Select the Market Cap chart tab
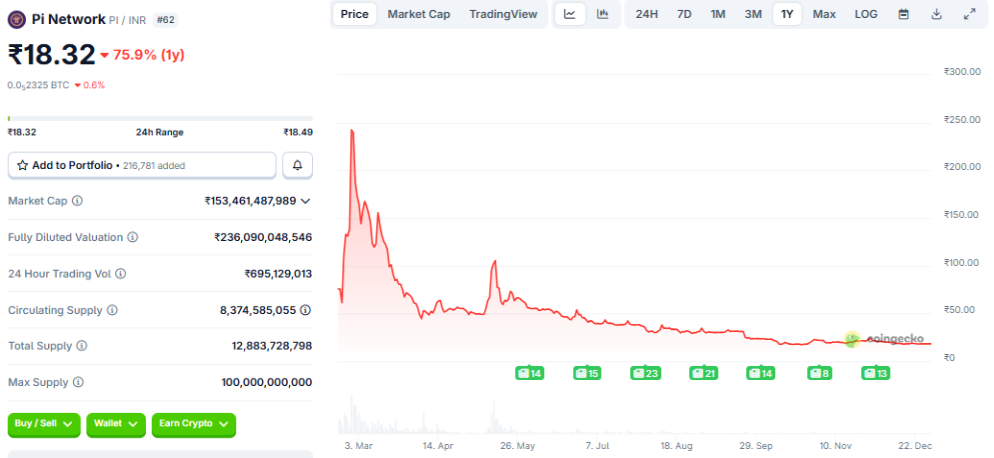Screen dimensions: 994x458 click(x=419, y=14)
